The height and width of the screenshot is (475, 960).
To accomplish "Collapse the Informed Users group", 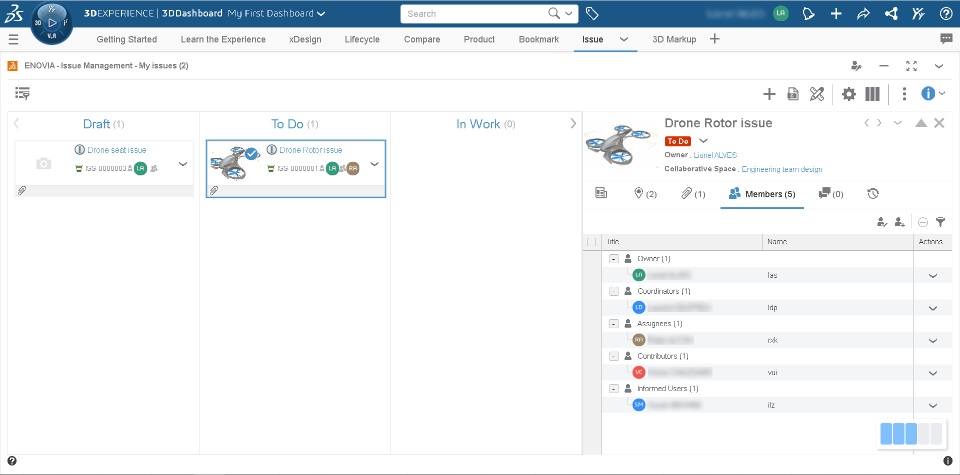I will pyautogui.click(x=614, y=388).
